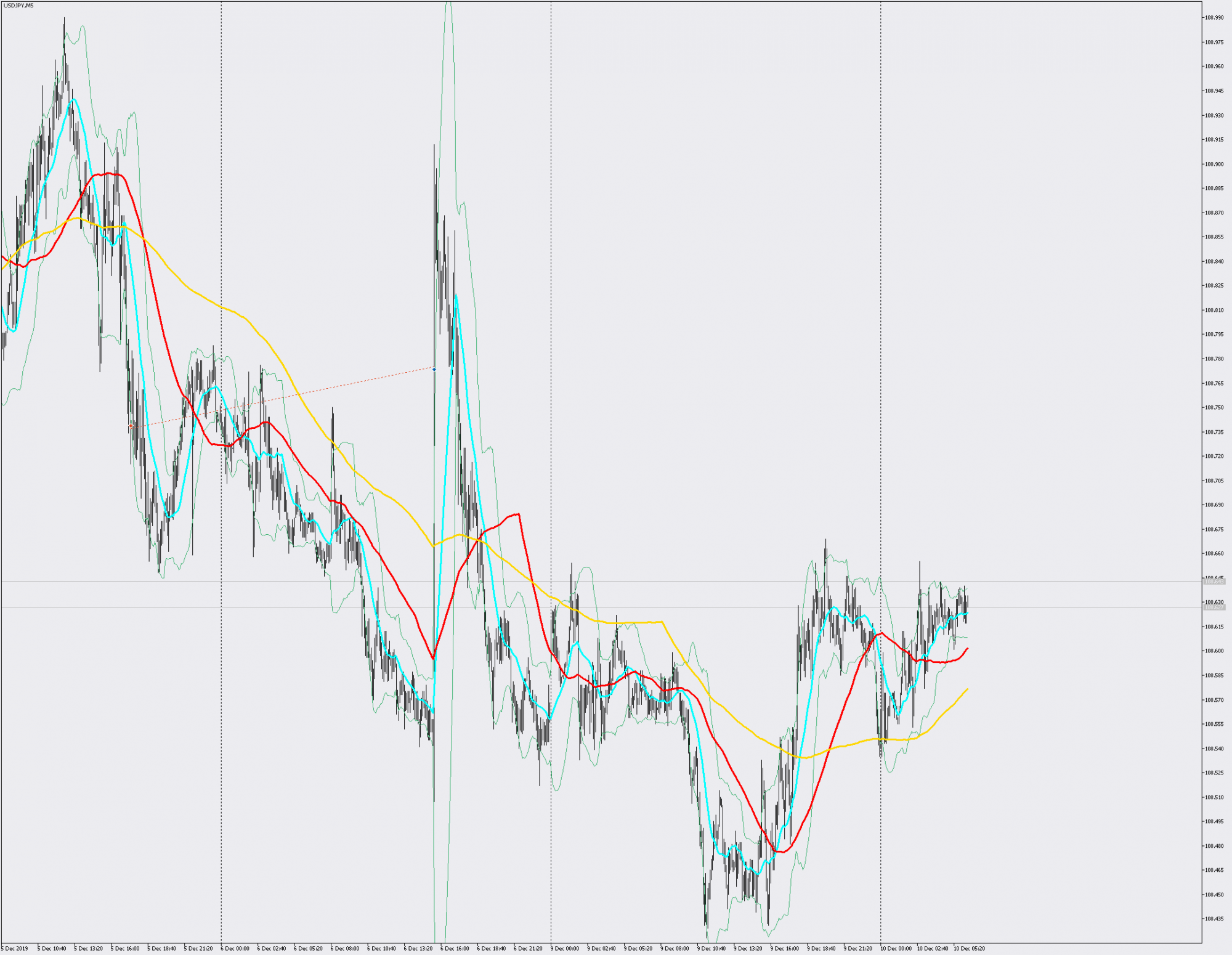Click the 9 Dec 16:00 time label
Image resolution: width=1232 pixels, height=955 pixels.
click(785, 949)
